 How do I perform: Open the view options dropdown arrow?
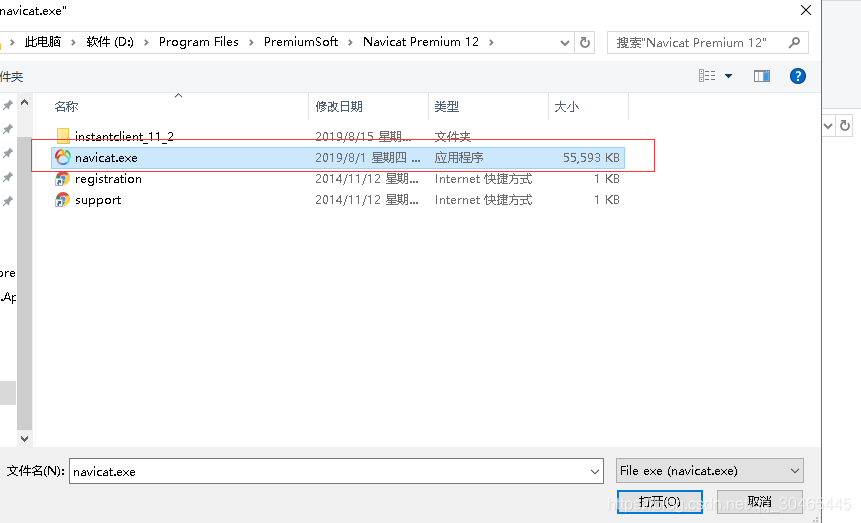(x=728, y=76)
